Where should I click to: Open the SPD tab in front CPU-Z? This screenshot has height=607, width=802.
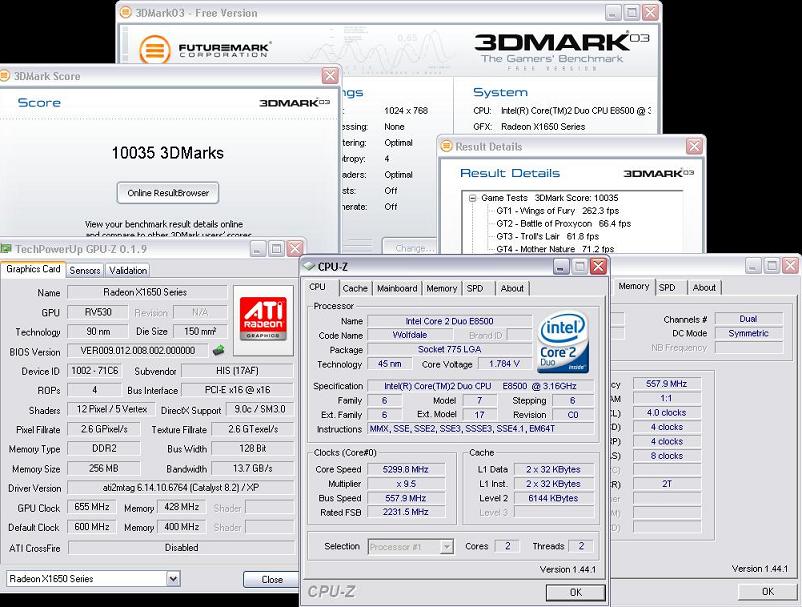click(475, 288)
